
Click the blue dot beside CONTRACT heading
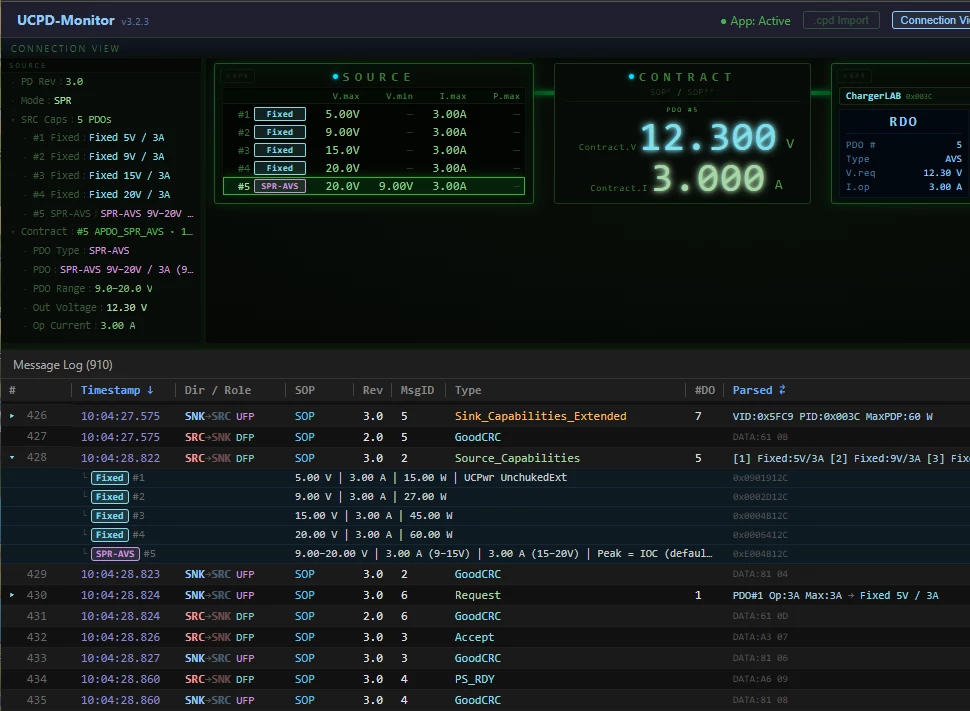631,77
